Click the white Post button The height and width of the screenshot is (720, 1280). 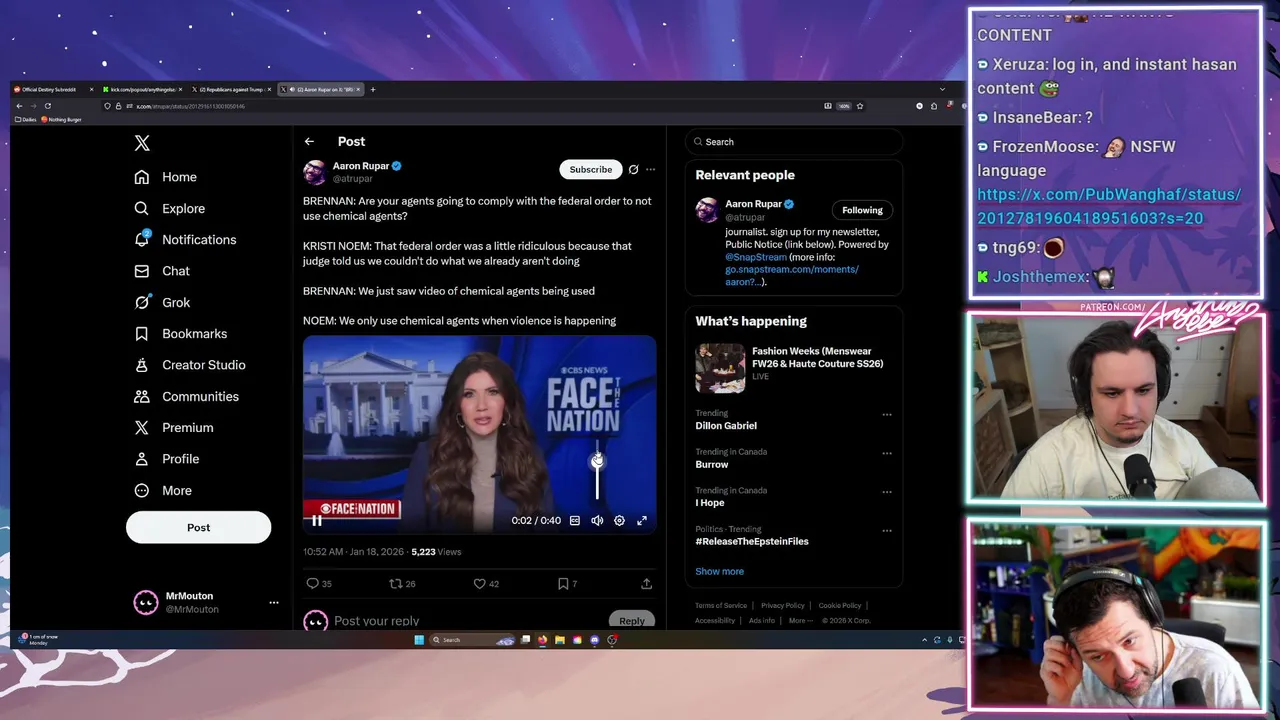198,527
